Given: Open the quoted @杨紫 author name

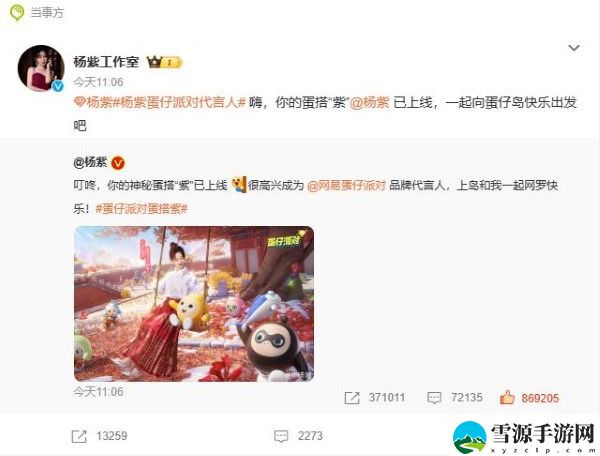Looking at the screenshot, I should click(90, 163).
